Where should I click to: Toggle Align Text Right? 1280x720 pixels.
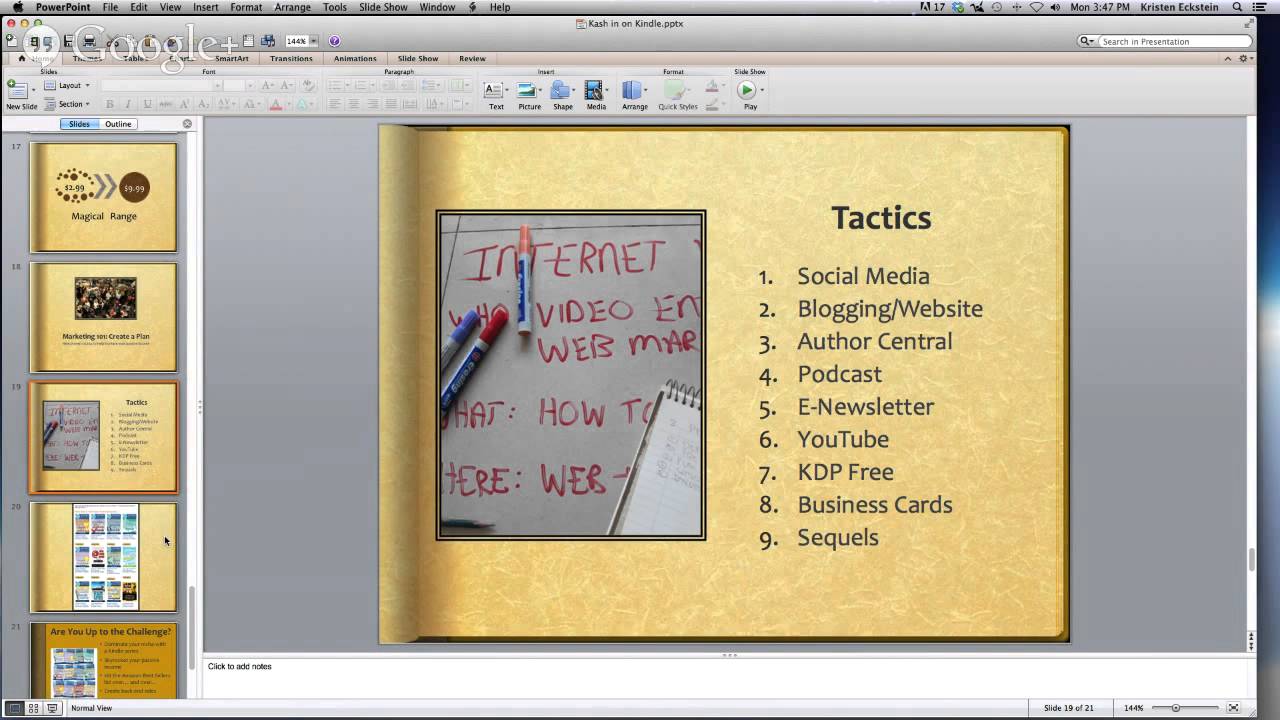372,104
